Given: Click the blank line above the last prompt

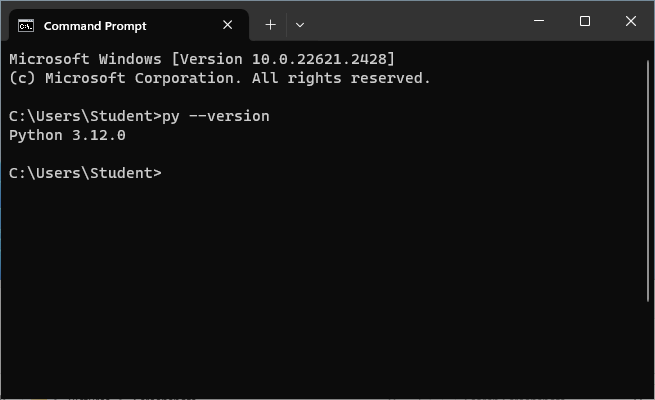Looking at the screenshot, I should [200, 154].
